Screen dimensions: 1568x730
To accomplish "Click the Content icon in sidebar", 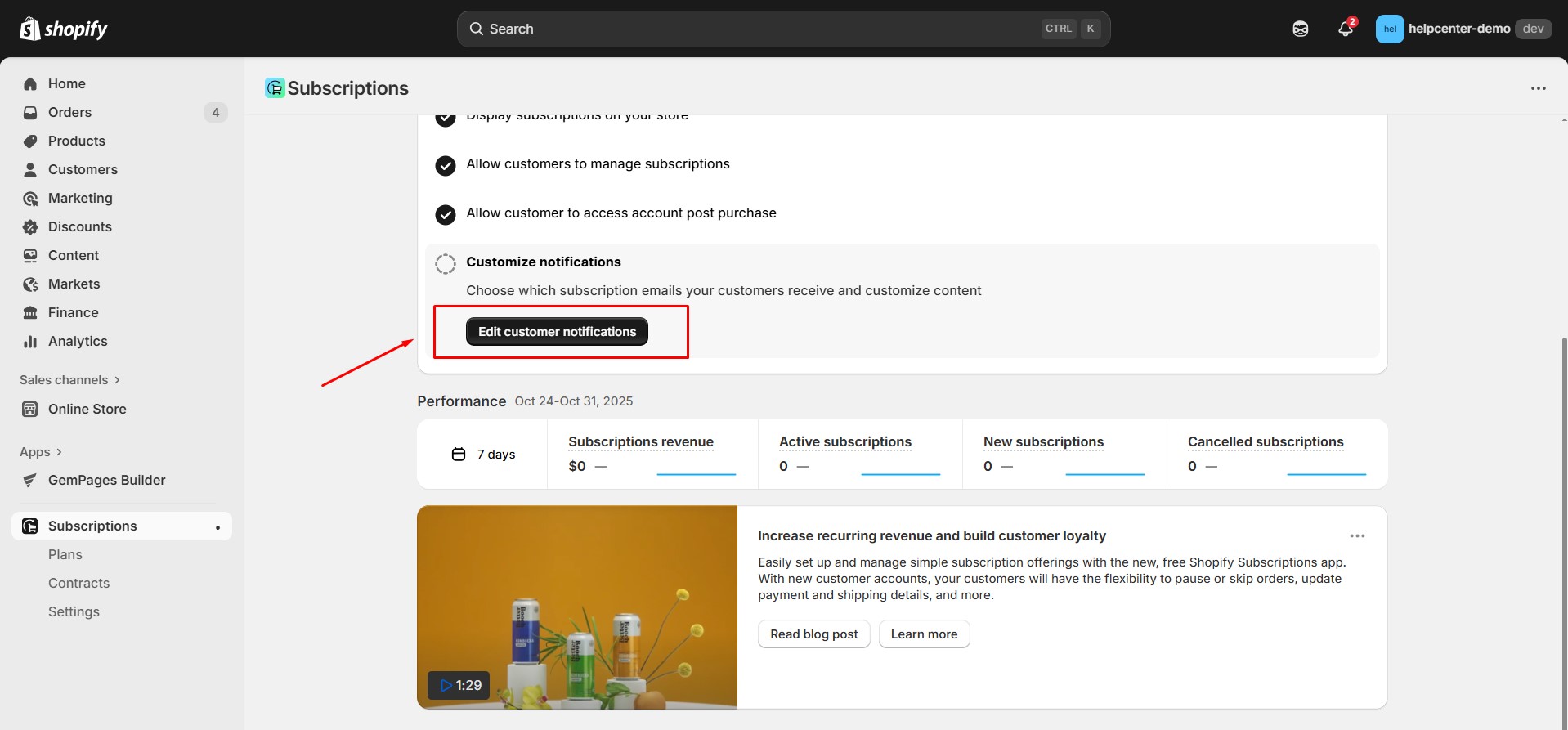I will tap(30, 256).
